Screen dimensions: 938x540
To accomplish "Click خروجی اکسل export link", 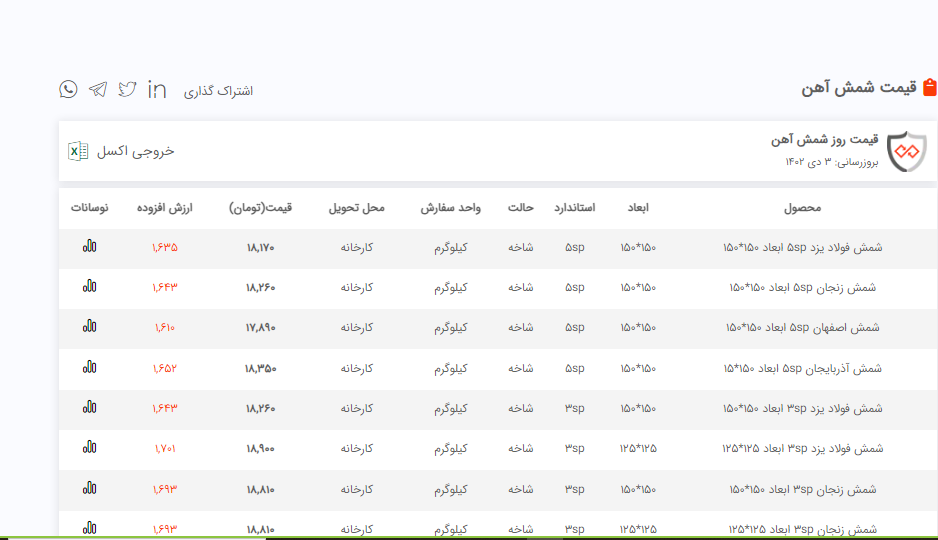I will [x=135, y=151].
